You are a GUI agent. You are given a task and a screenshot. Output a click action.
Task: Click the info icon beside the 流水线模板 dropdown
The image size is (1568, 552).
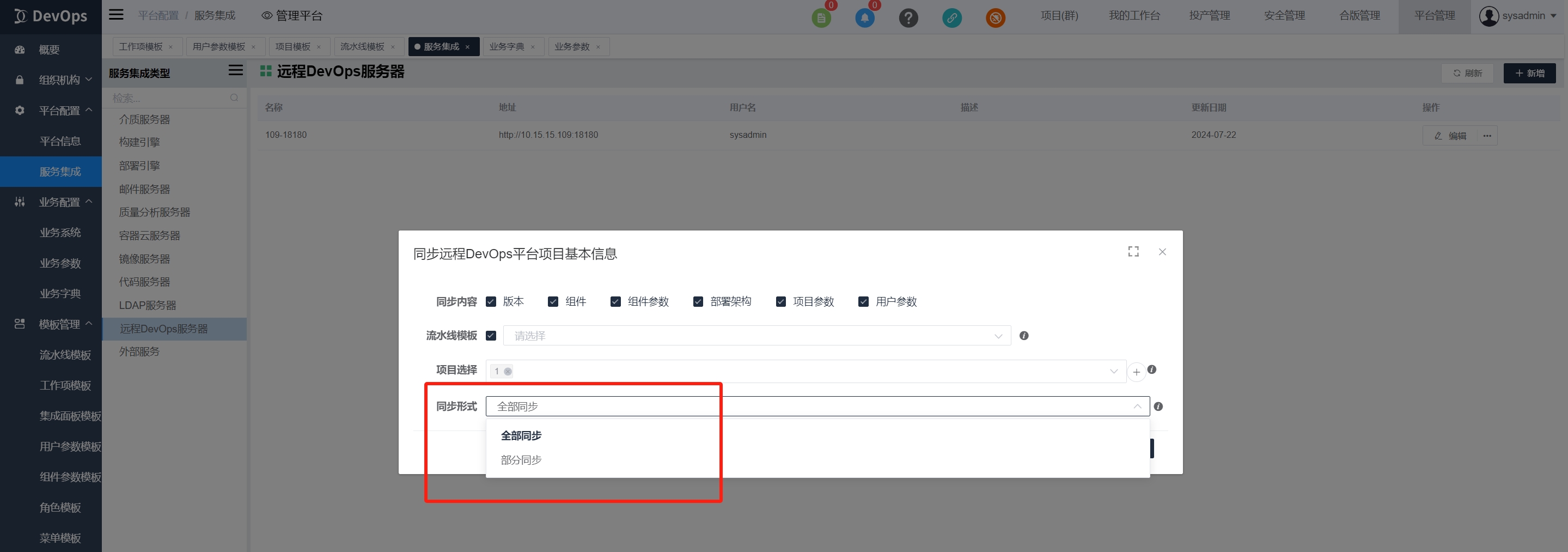click(x=1024, y=336)
